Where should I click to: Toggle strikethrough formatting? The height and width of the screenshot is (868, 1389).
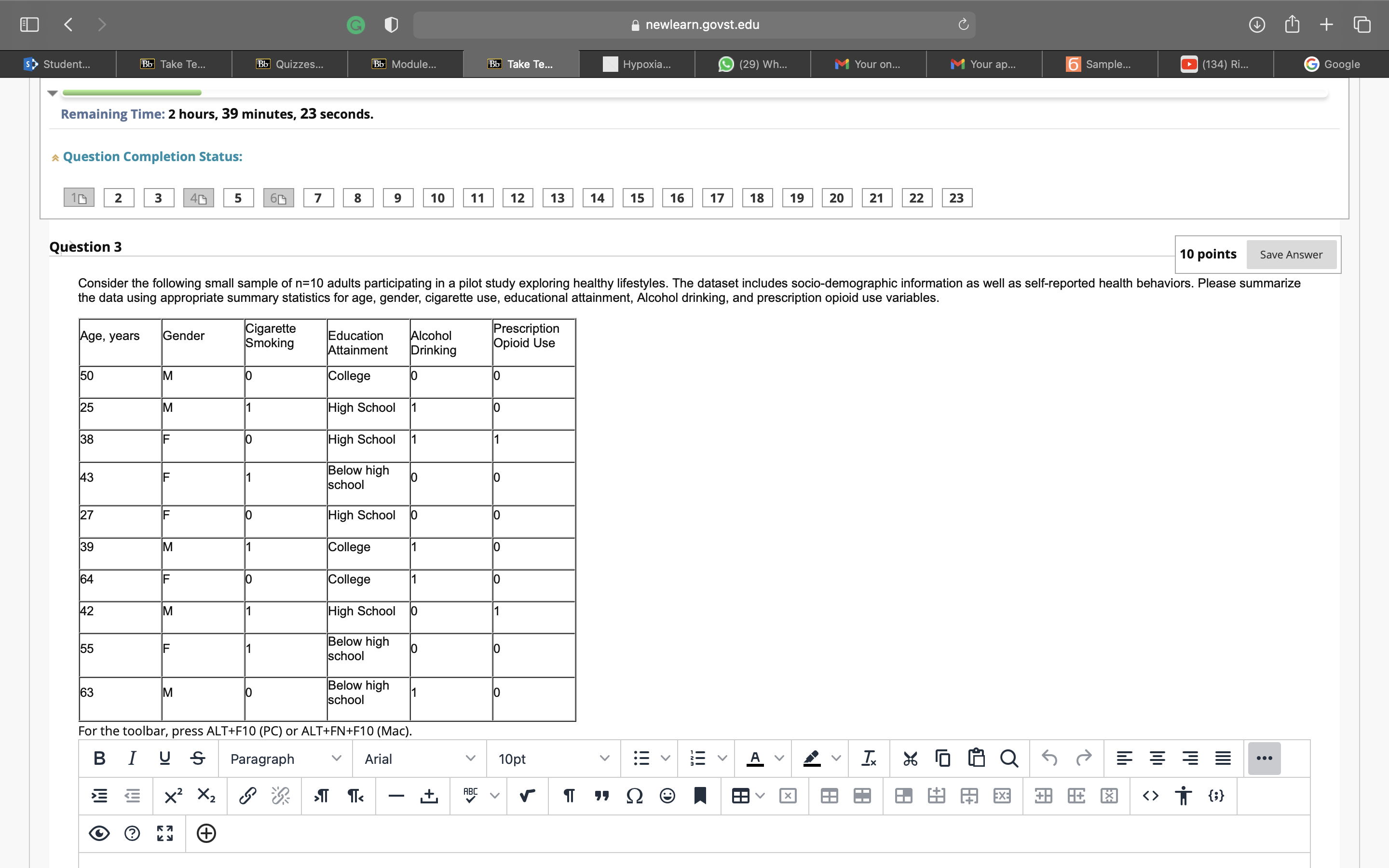point(197,758)
